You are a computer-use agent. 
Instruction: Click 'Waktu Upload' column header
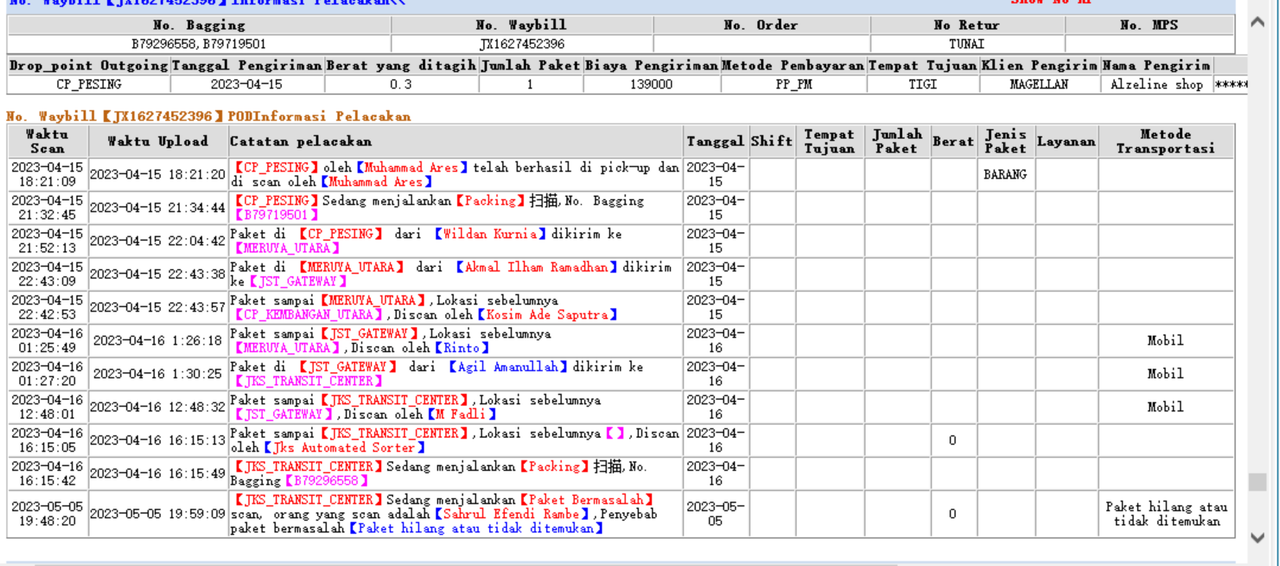pyautogui.click(x=158, y=141)
